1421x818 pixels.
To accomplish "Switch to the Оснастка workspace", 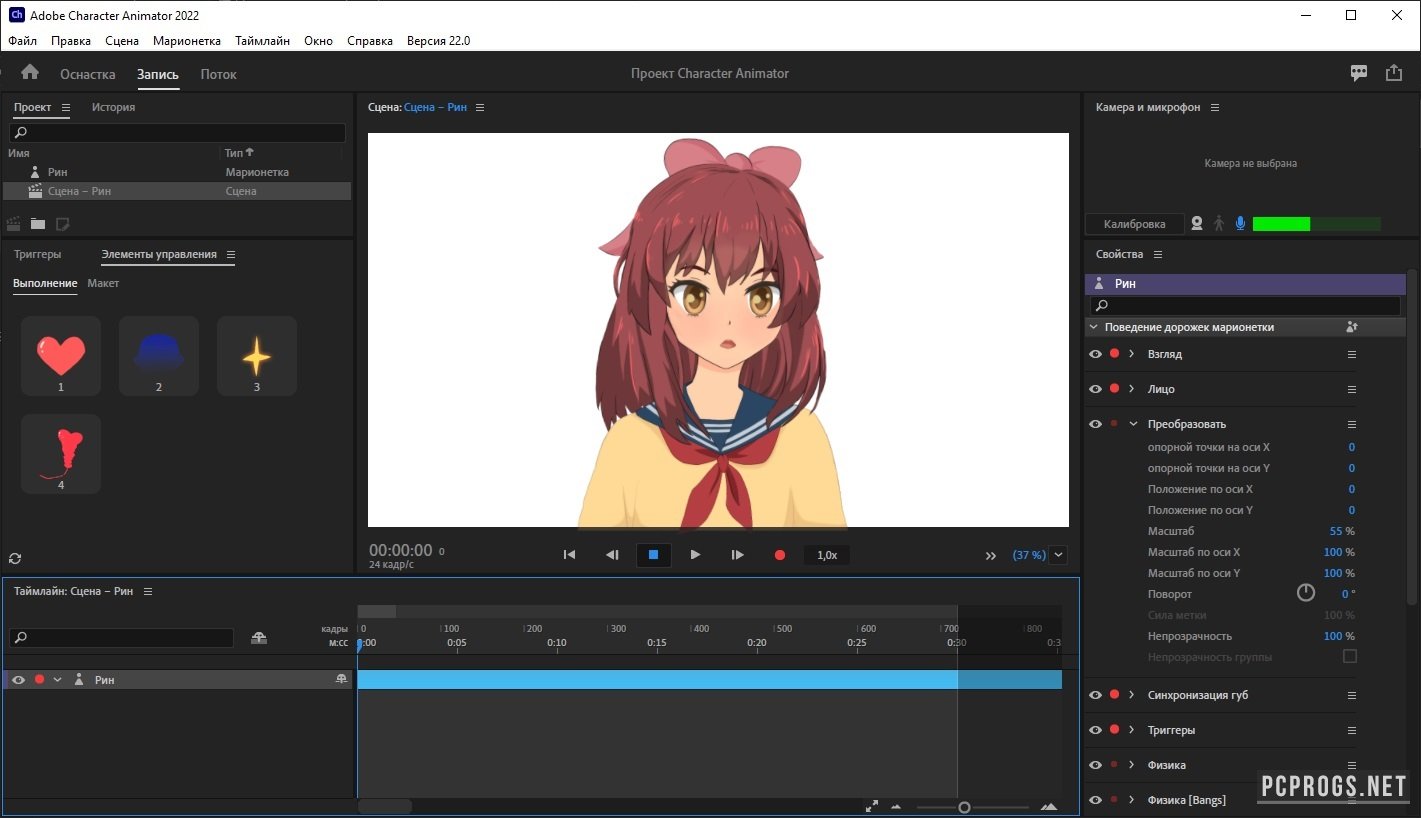I will point(88,74).
